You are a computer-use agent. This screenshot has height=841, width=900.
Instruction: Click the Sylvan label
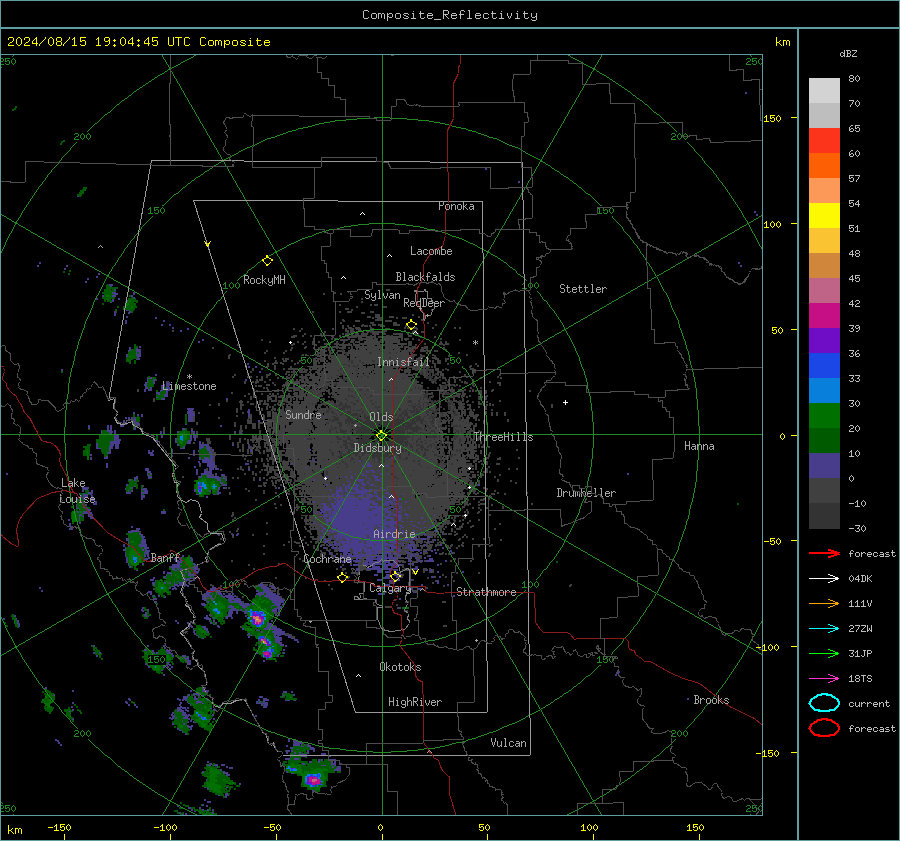(382, 295)
